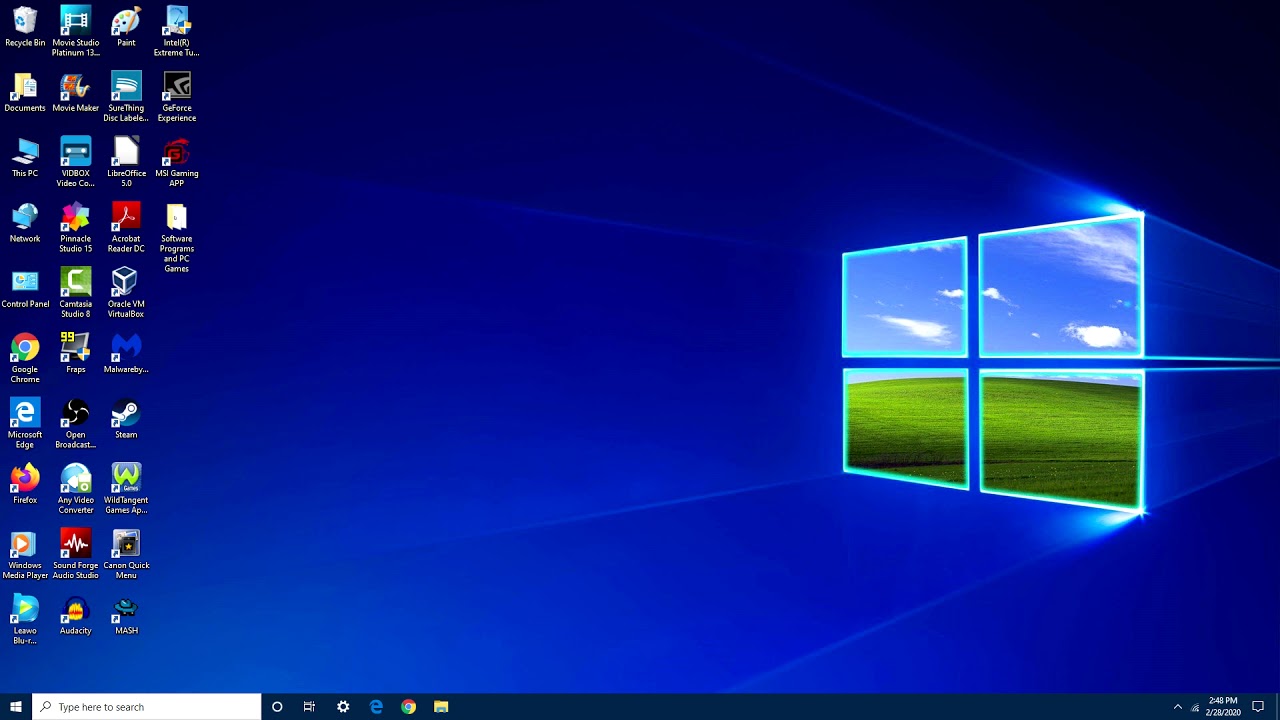Select Acrobat Reader DC icon
Image resolution: width=1280 pixels, height=720 pixels.
click(126, 227)
